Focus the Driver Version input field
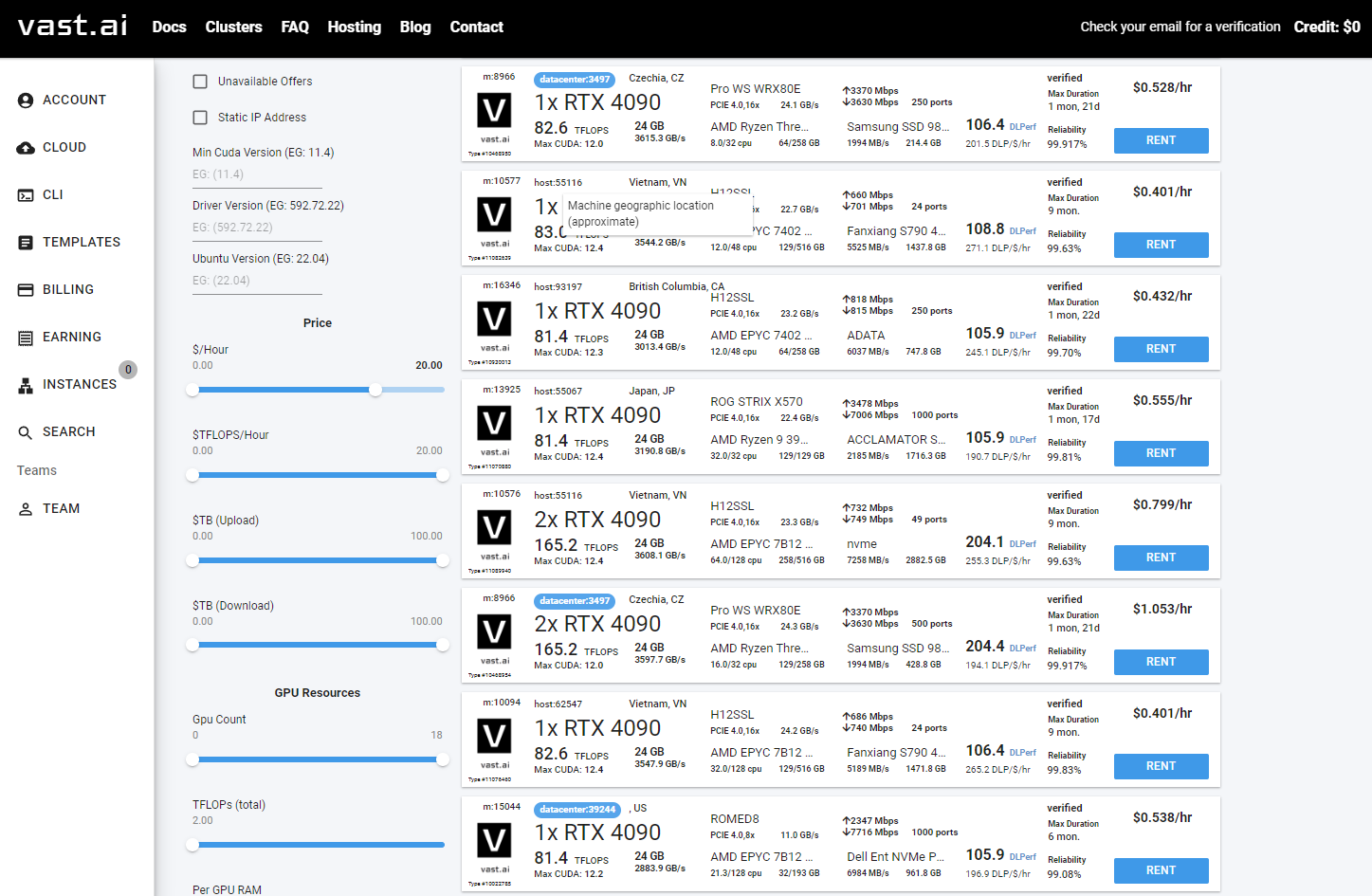The height and width of the screenshot is (896, 1372). tap(257, 228)
